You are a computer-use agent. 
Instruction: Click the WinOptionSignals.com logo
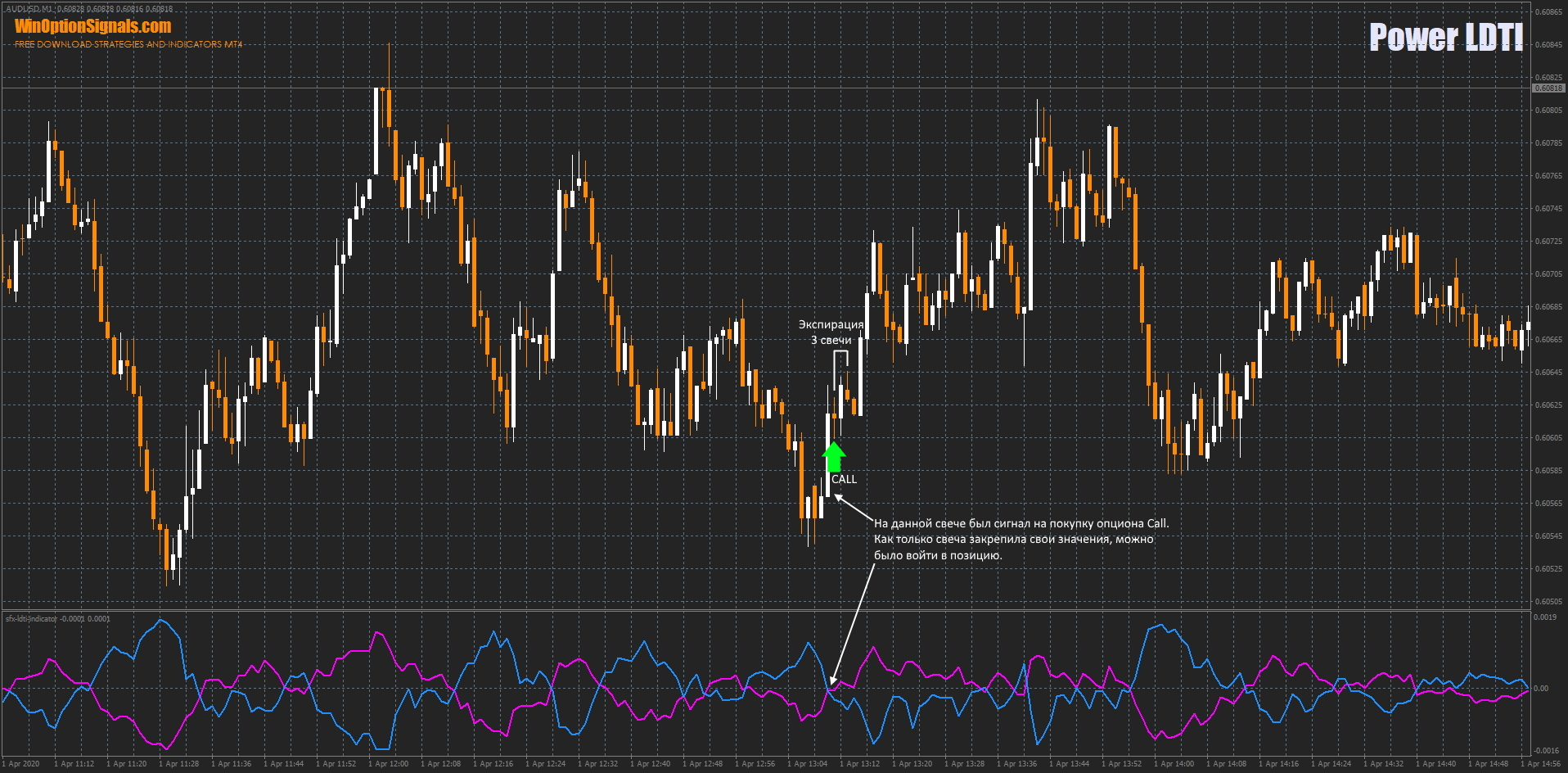(92, 26)
